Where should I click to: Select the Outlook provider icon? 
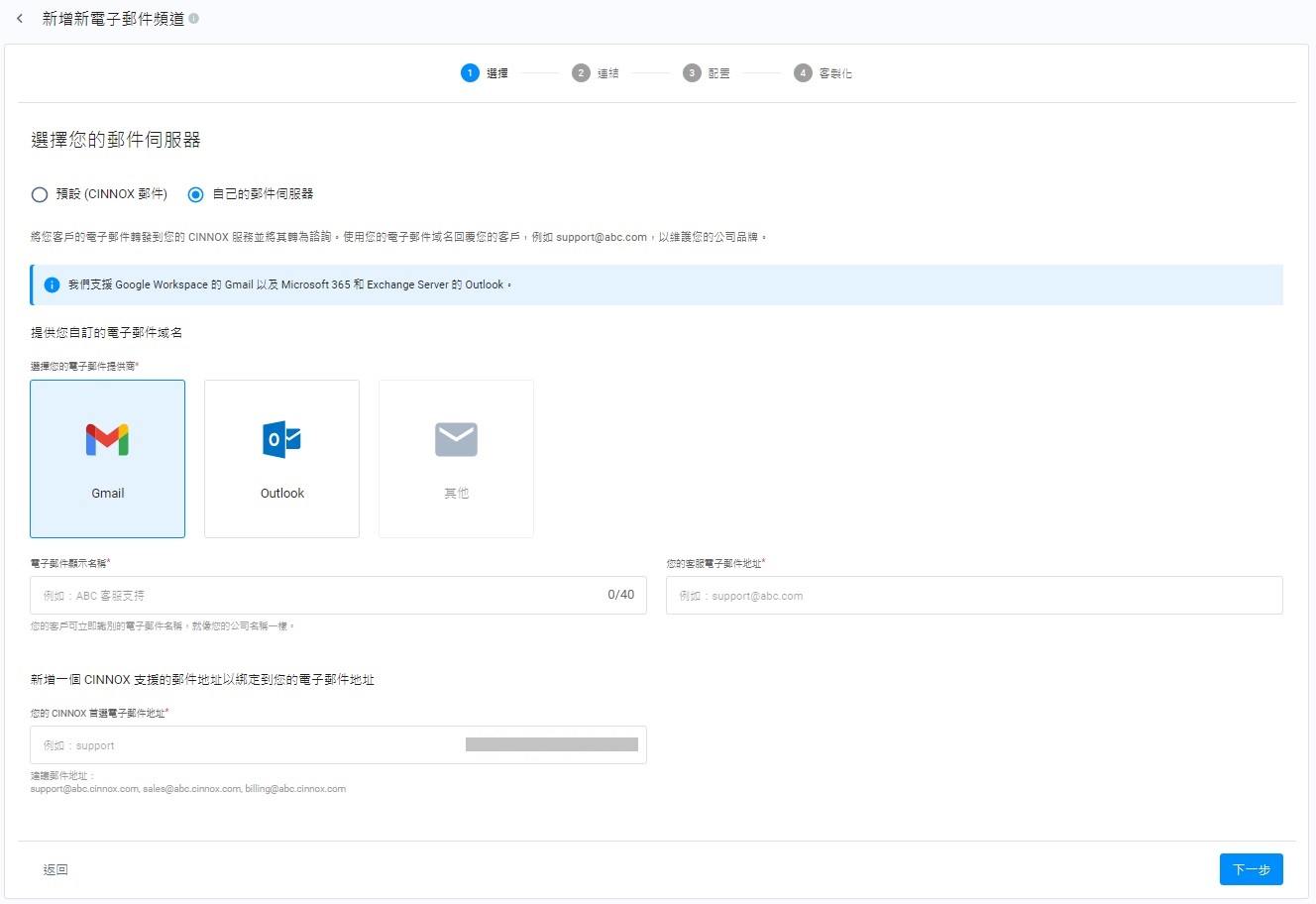coord(281,439)
